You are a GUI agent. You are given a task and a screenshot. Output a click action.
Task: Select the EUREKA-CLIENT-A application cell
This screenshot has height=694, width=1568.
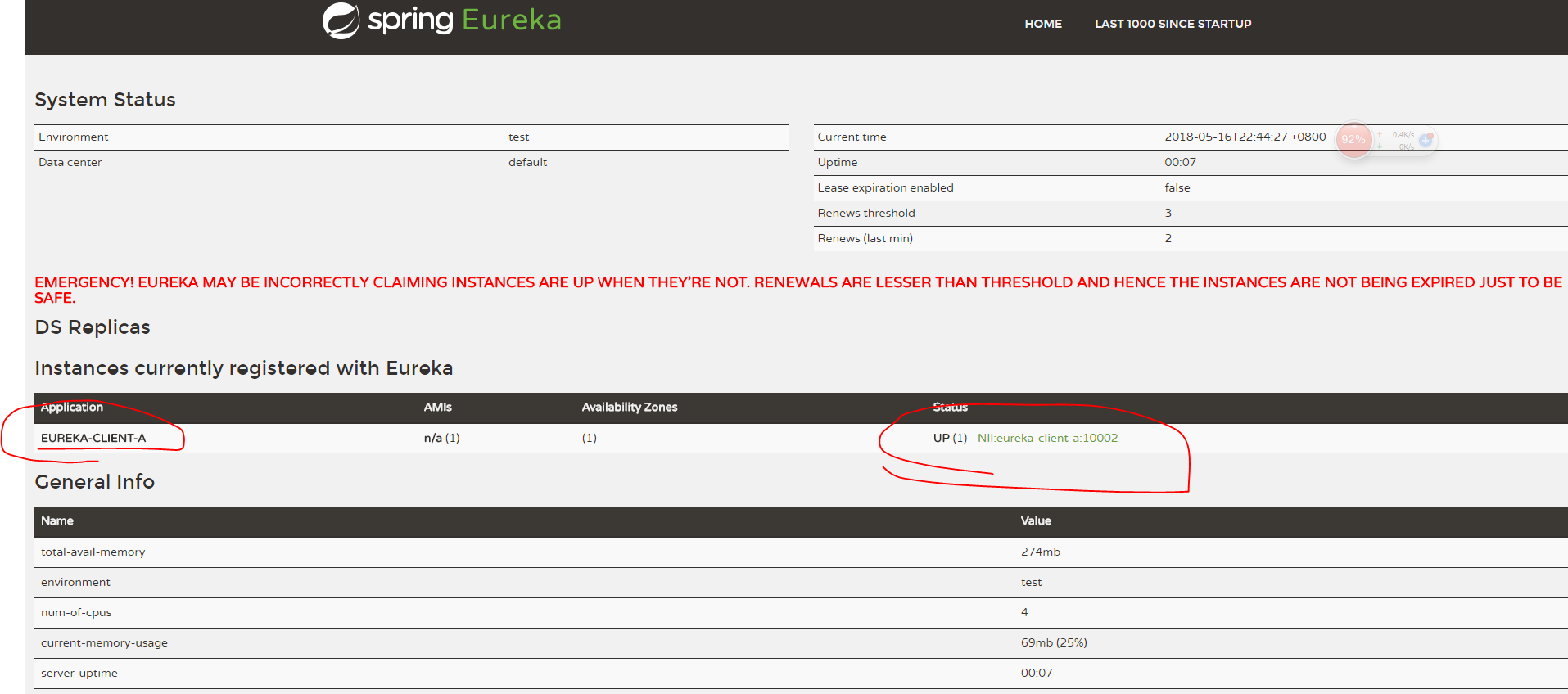pyautogui.click(x=93, y=438)
